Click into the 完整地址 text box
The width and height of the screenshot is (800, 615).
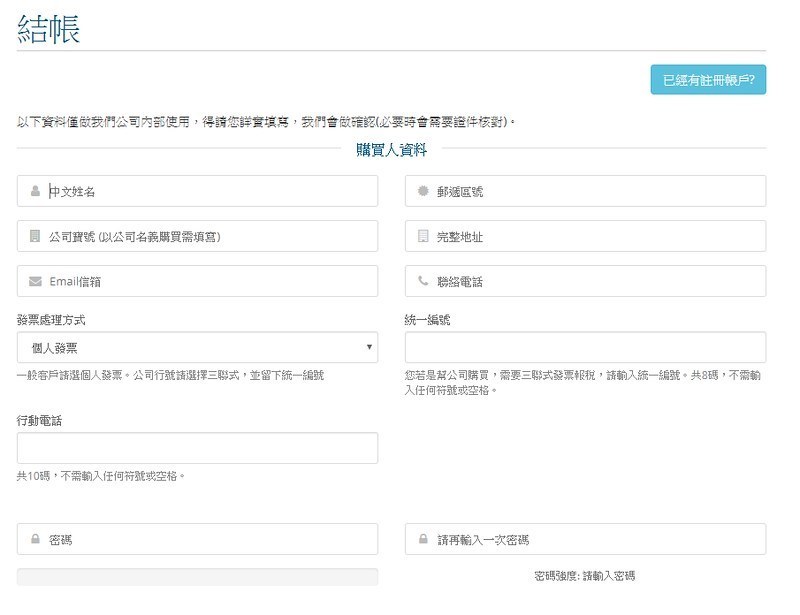[x=598, y=236]
